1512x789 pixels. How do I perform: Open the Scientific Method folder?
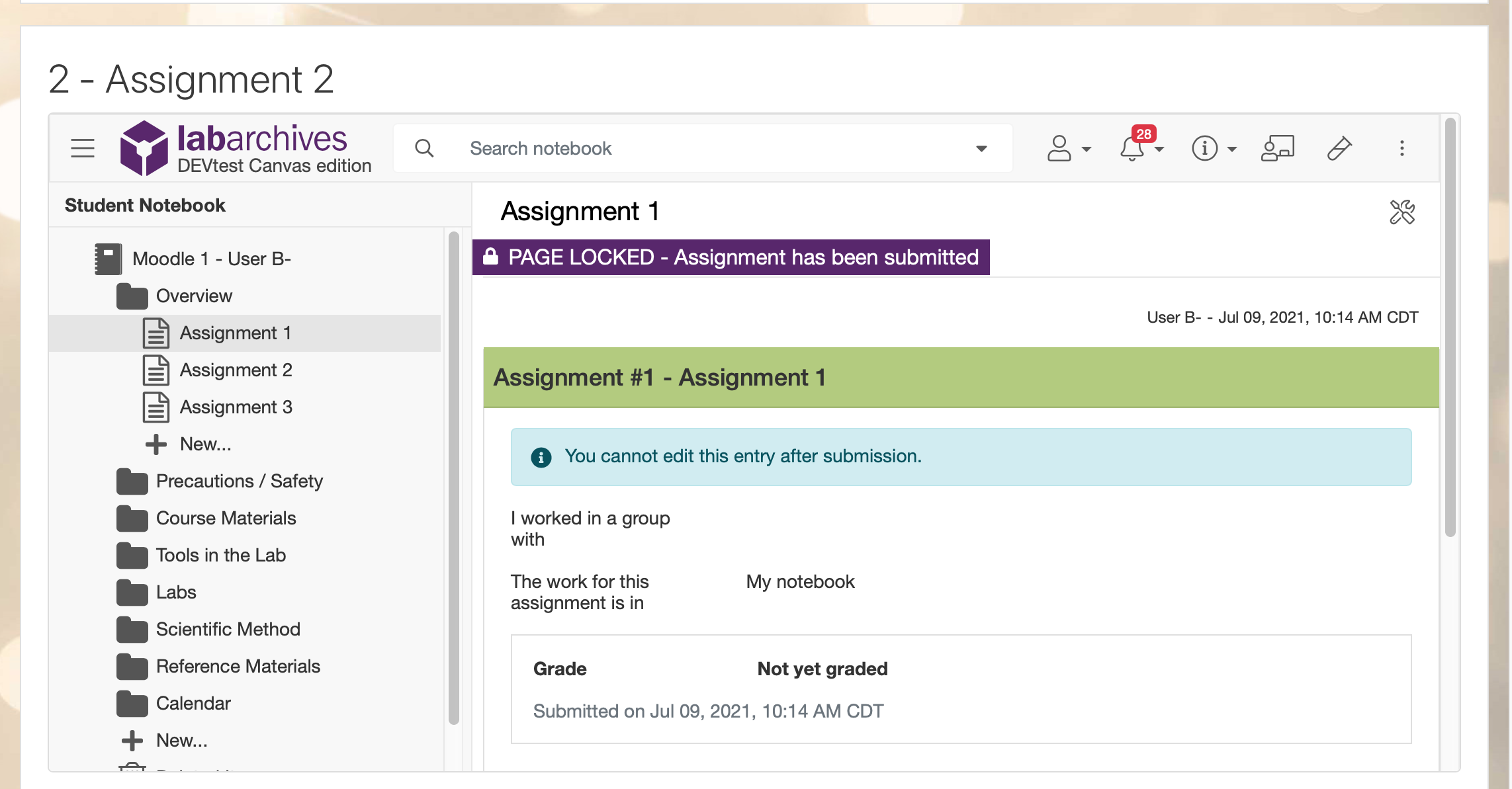[x=228, y=629]
